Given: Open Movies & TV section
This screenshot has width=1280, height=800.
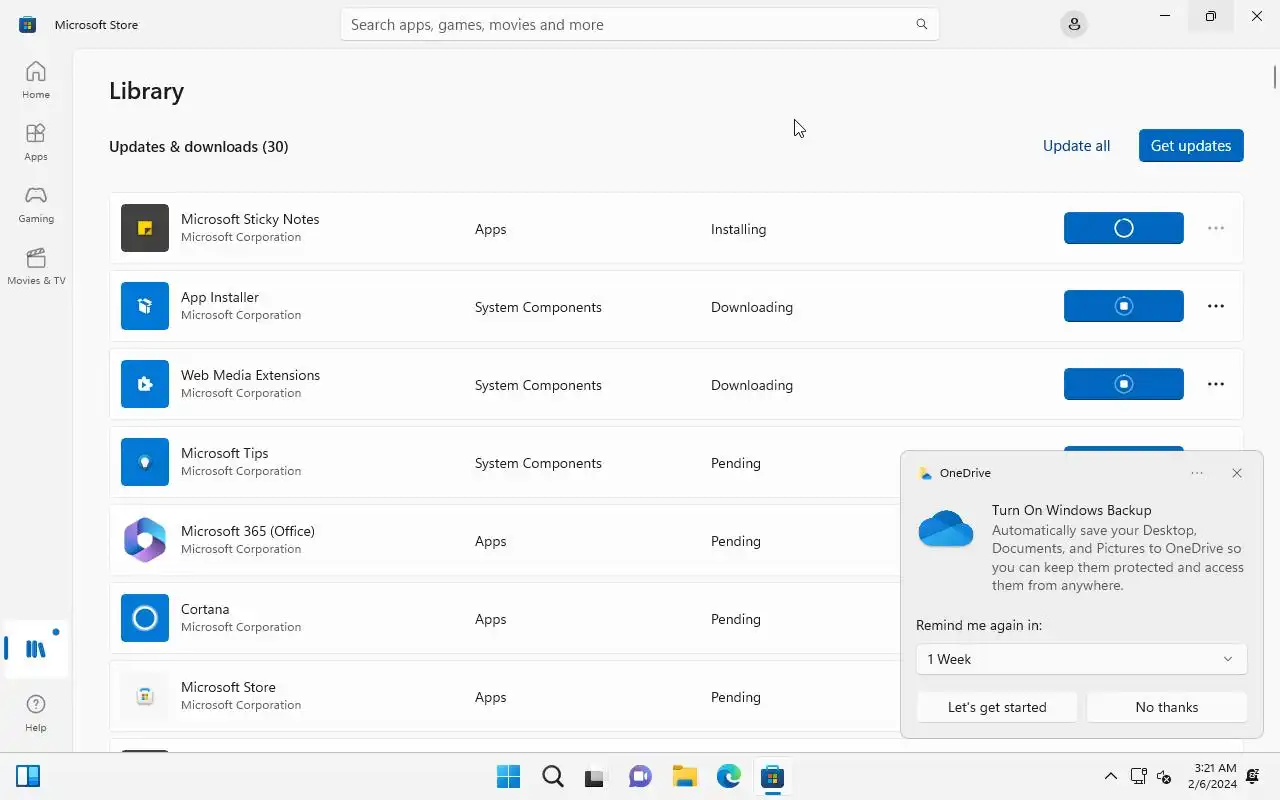Looking at the screenshot, I should coord(36,266).
